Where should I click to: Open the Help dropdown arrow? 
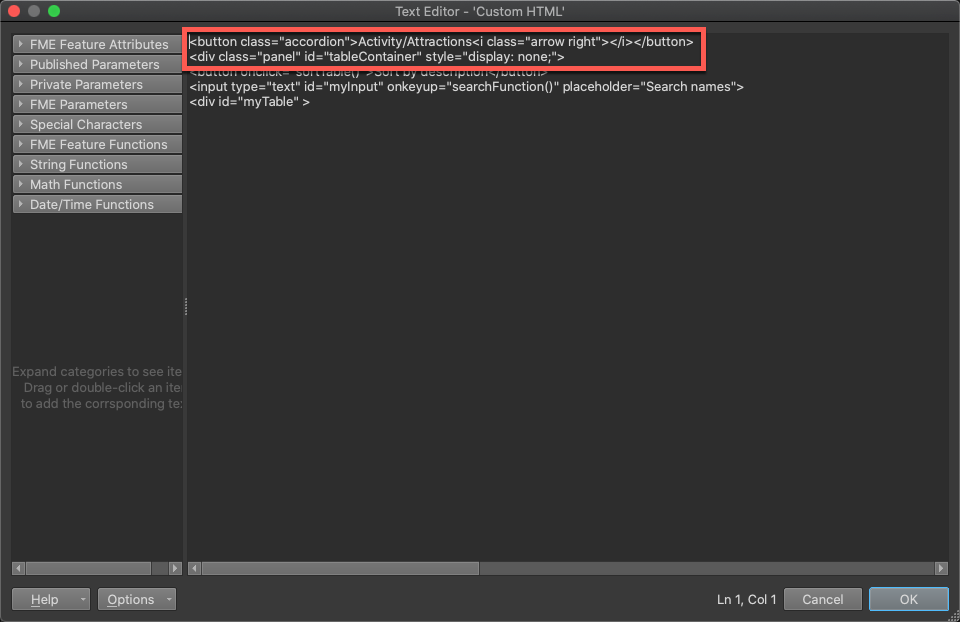pyautogui.click(x=83, y=599)
